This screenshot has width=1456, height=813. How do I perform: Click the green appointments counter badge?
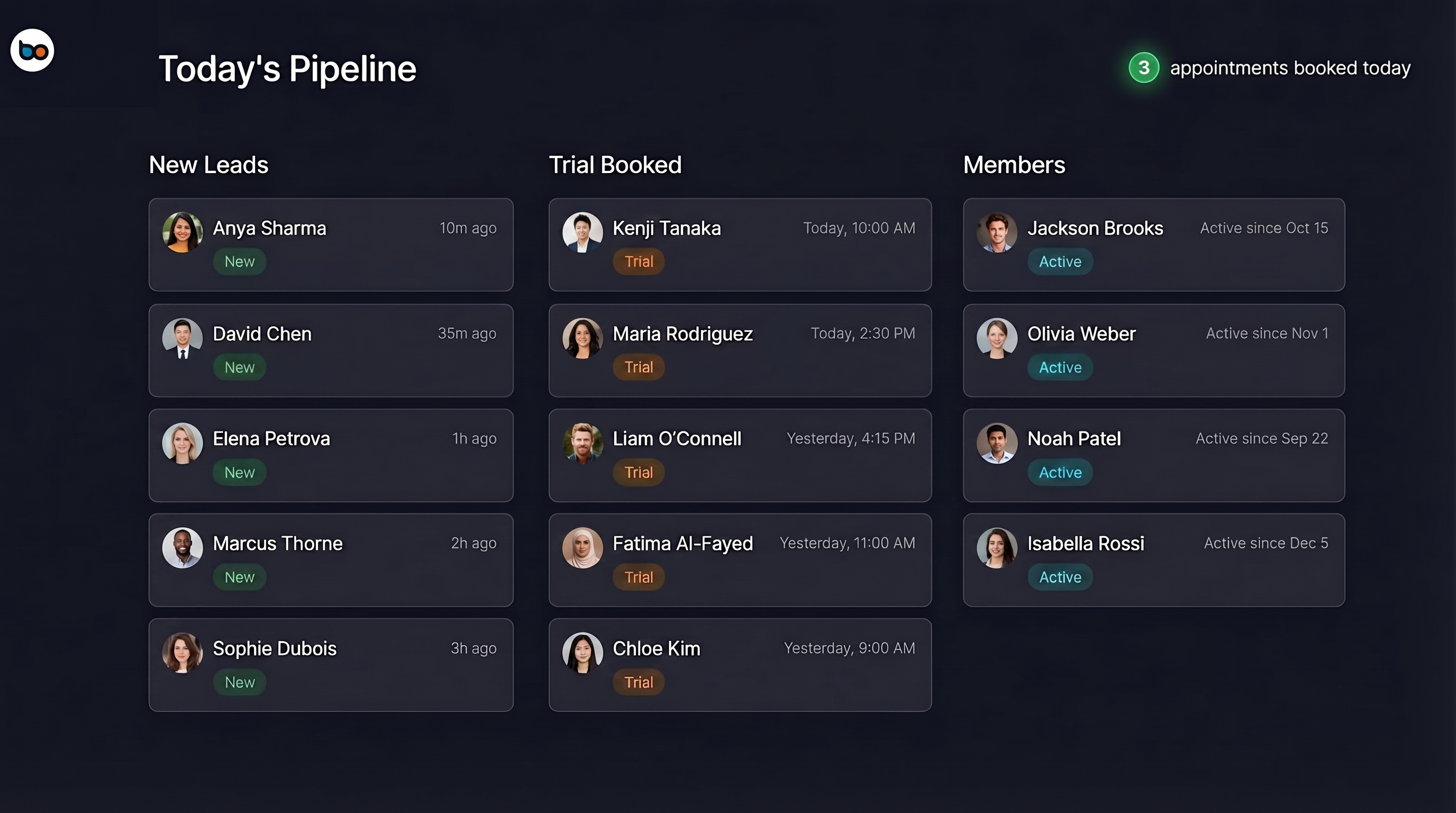[1143, 67]
